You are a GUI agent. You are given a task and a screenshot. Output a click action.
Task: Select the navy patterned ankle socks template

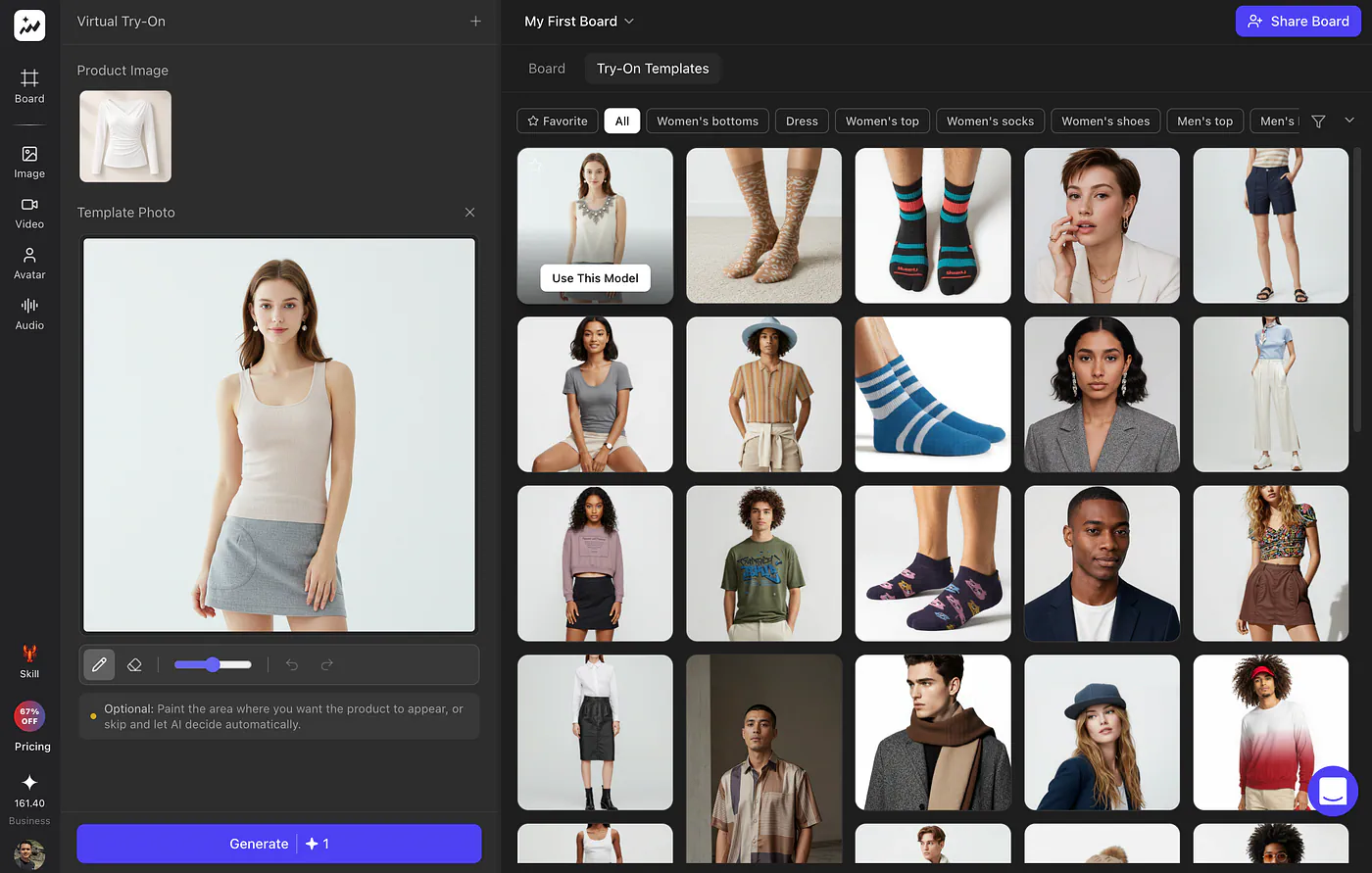coord(933,563)
